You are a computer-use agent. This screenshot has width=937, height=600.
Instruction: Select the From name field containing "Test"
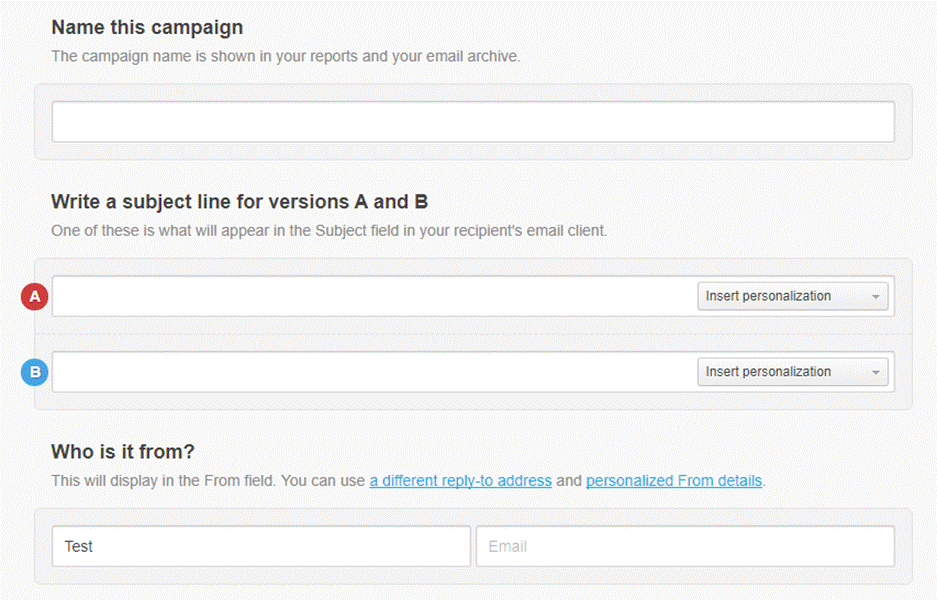click(x=260, y=547)
